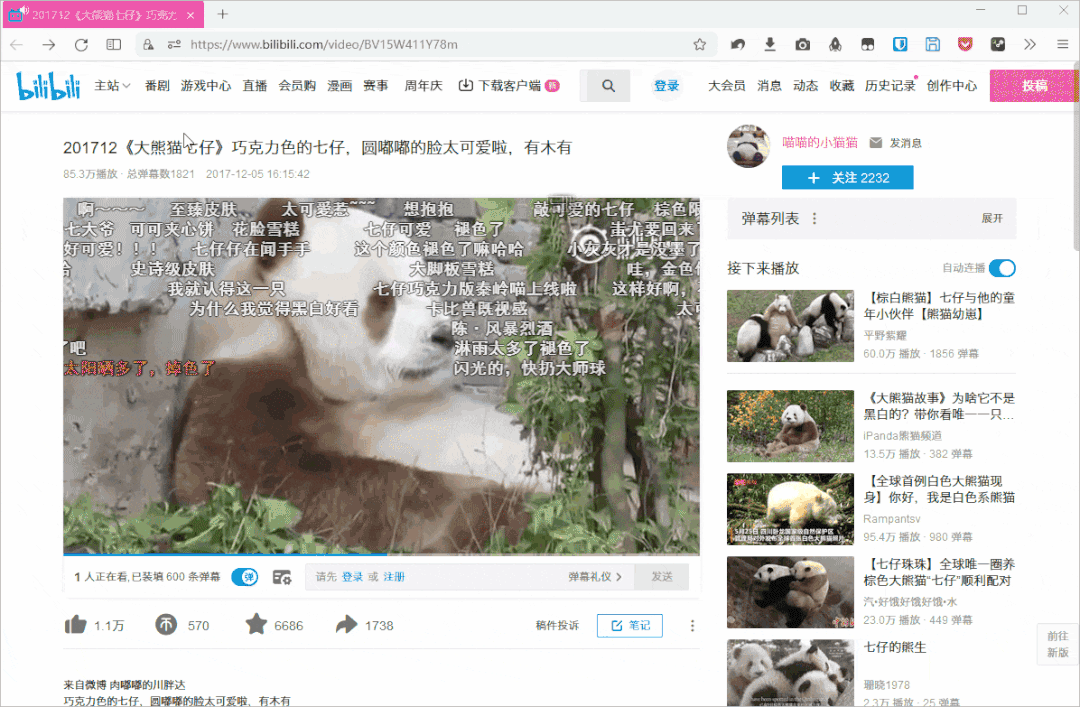Click 下载客户端 download link

point(509,86)
